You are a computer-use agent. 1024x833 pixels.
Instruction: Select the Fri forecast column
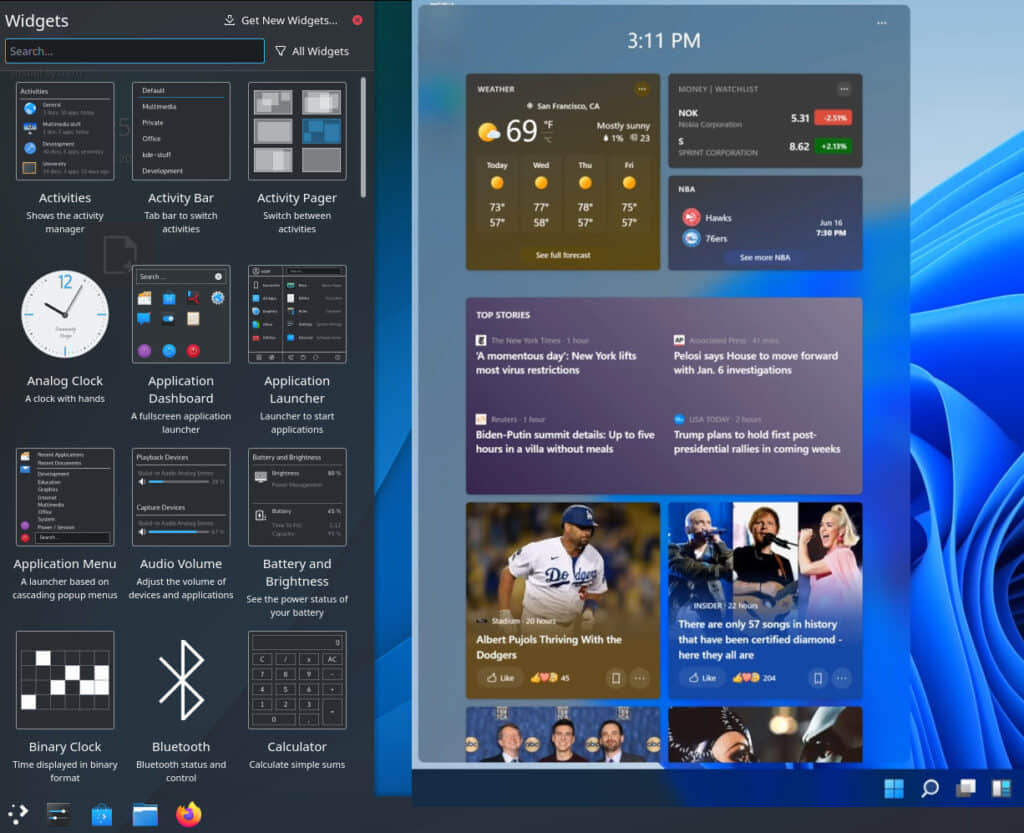[x=629, y=195]
